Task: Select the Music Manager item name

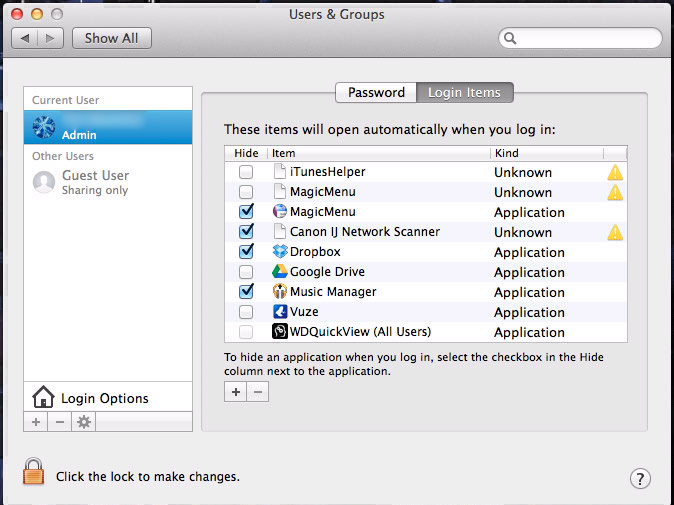Action: click(333, 291)
